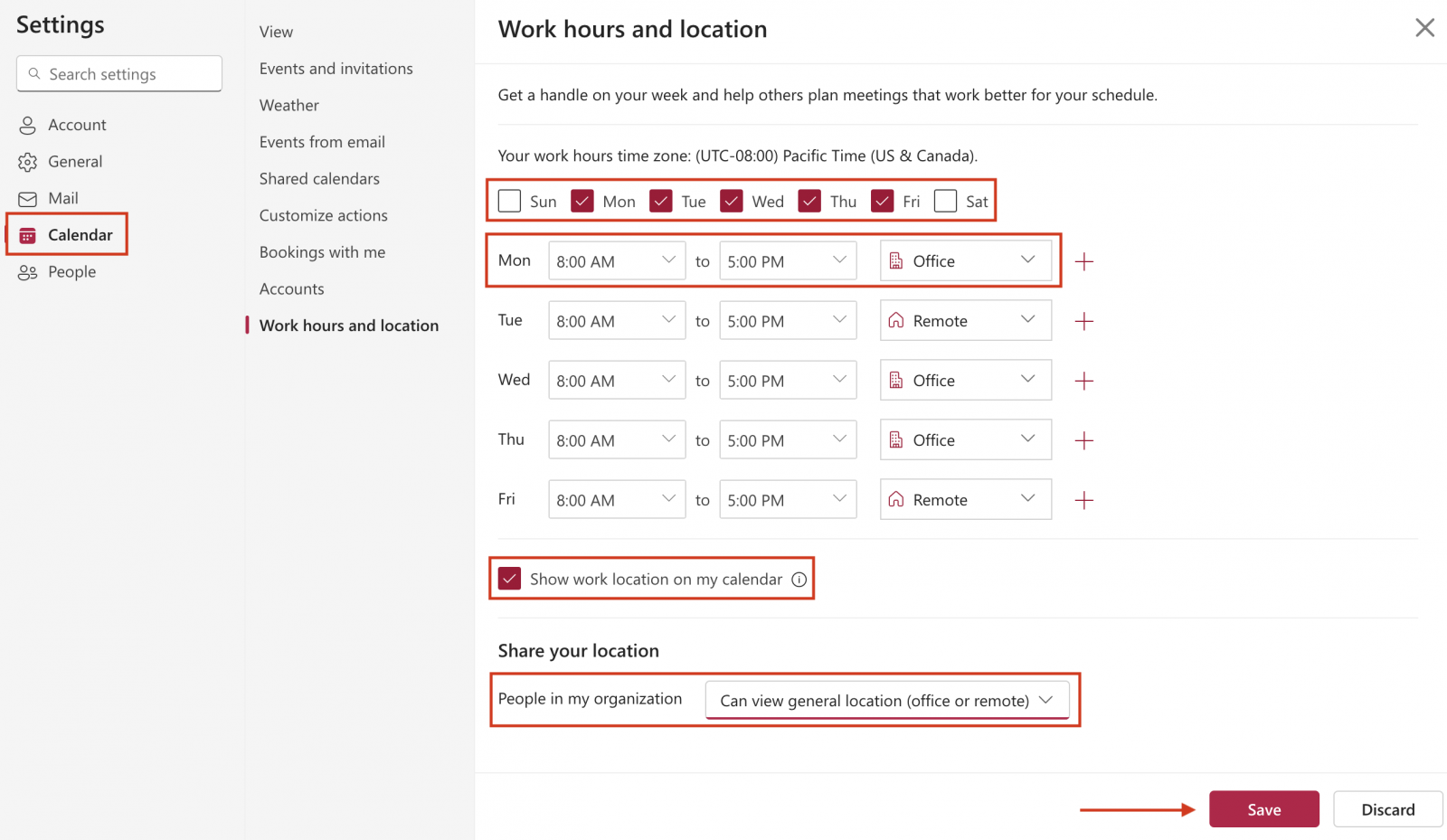Open People settings via the people icon
Screen dimensions: 1447x840
click(28, 271)
